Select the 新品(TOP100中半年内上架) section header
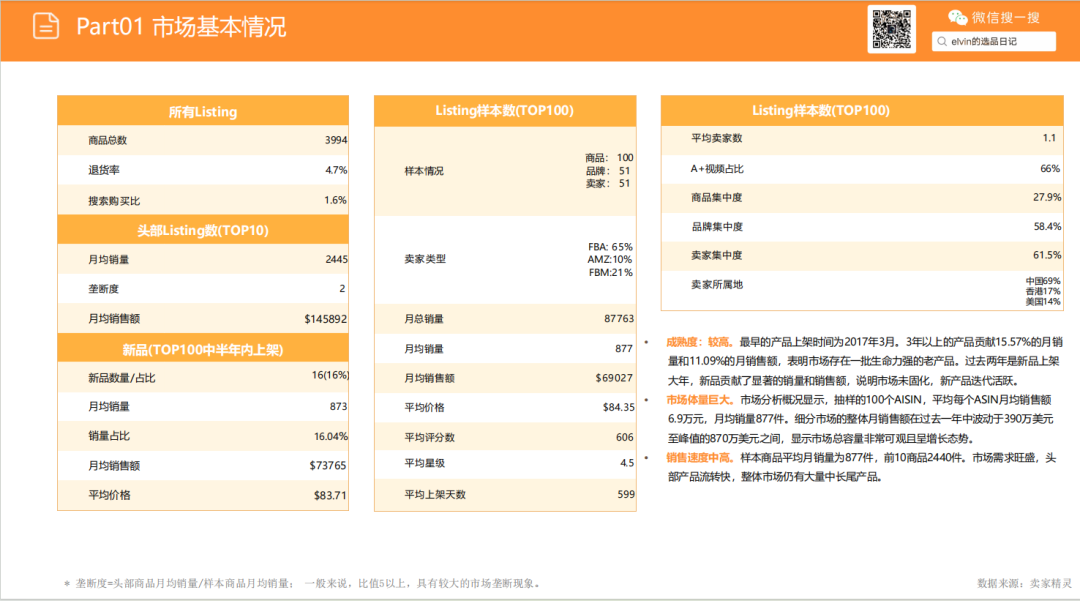Viewport: 1080px width, 601px height. coord(203,347)
